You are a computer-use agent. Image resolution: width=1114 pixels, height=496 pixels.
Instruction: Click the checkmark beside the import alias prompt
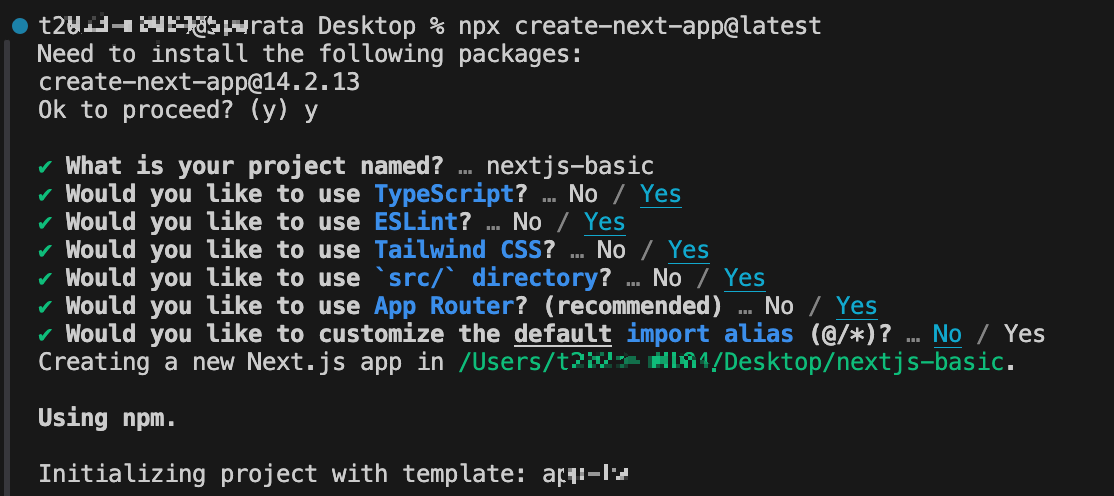coord(45,335)
